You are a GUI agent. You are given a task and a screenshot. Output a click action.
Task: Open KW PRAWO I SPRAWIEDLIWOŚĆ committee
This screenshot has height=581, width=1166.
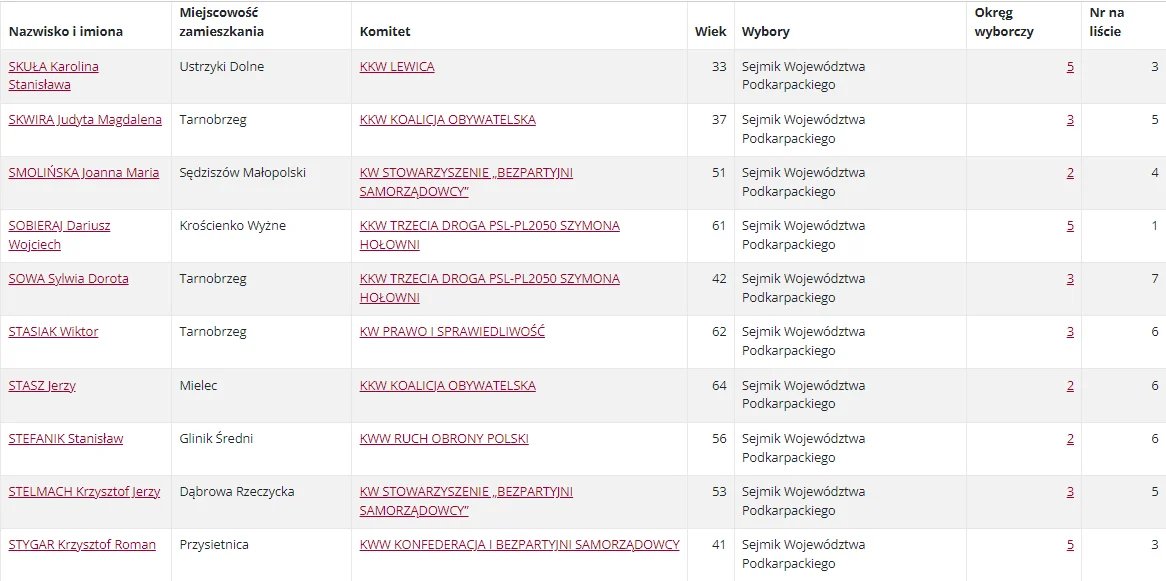(x=452, y=332)
